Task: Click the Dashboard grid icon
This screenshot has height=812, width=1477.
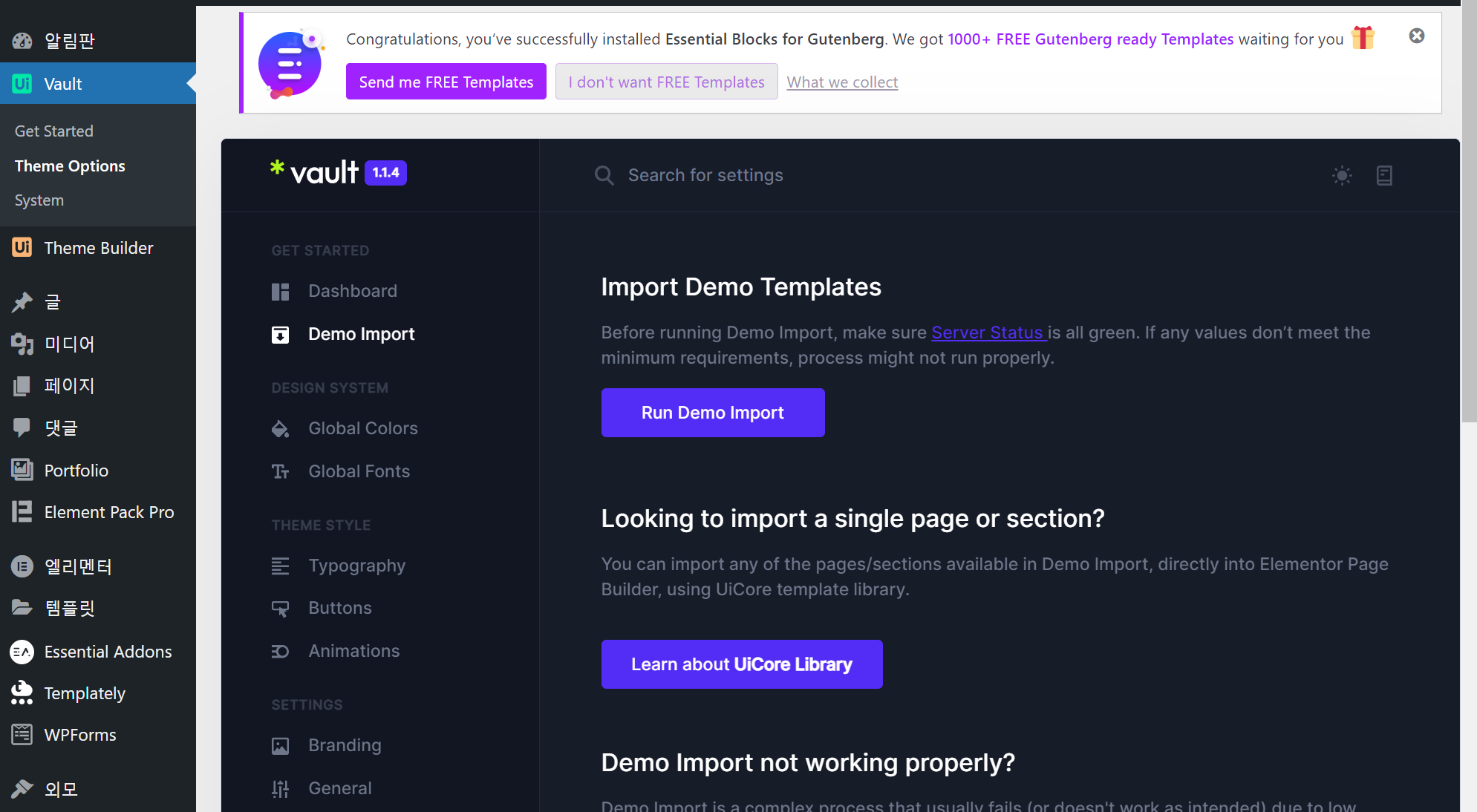Action: pos(280,292)
